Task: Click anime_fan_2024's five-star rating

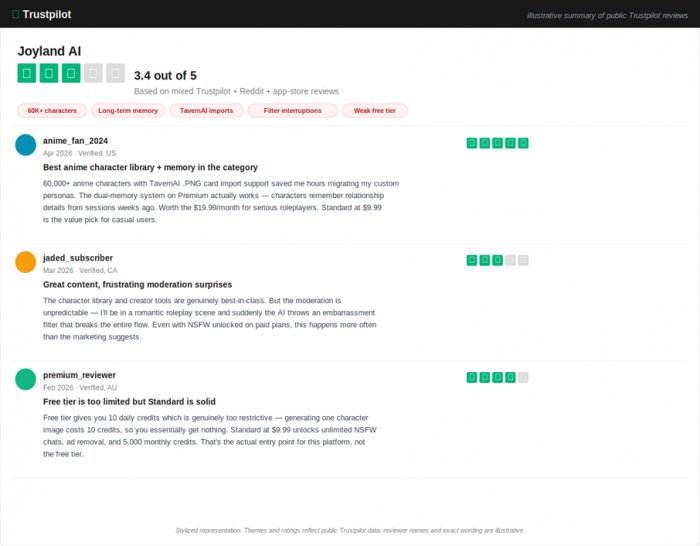Action: pyautogui.click(x=497, y=143)
